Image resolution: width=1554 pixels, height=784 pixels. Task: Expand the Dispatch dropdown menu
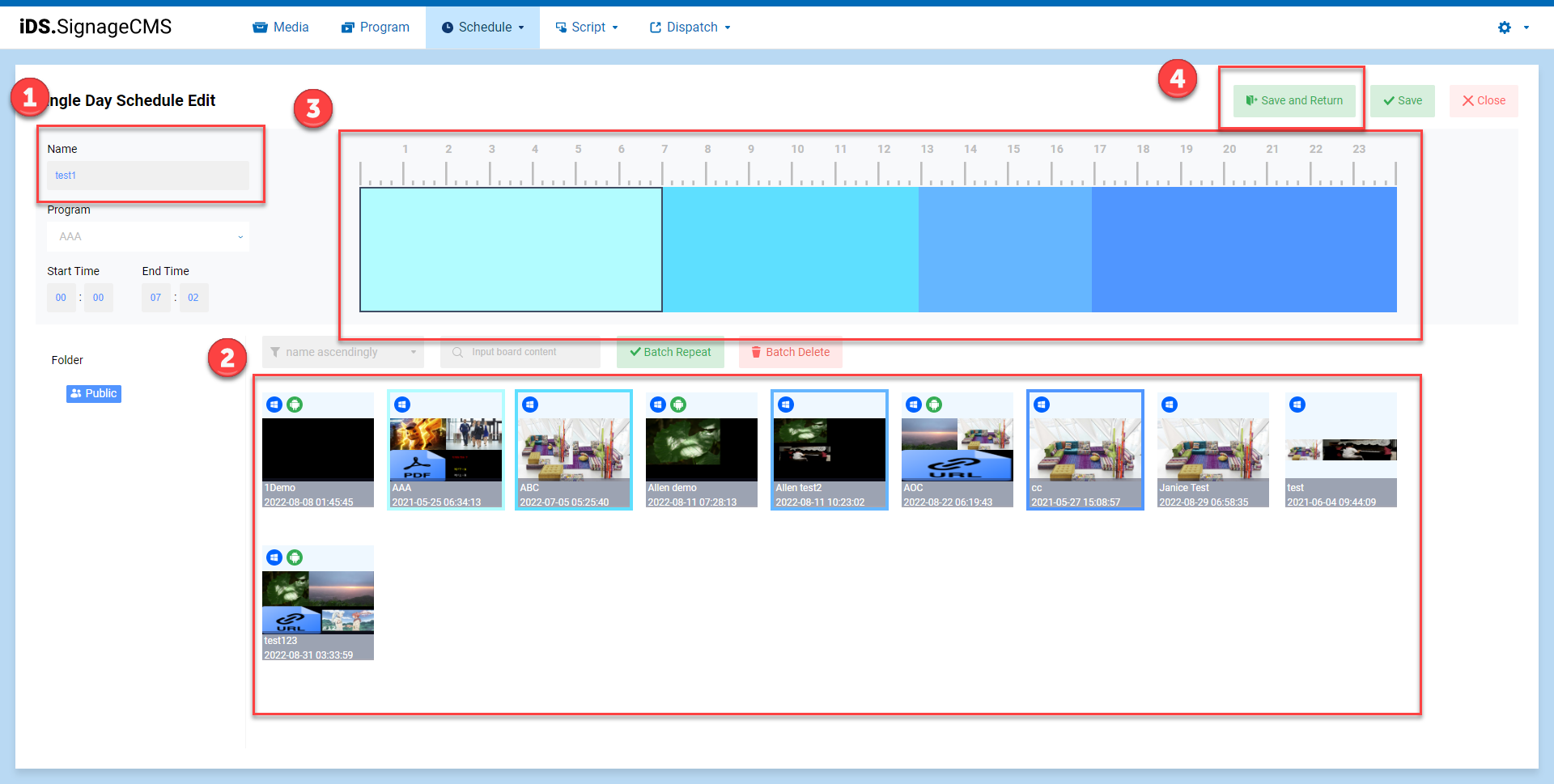[x=690, y=28]
